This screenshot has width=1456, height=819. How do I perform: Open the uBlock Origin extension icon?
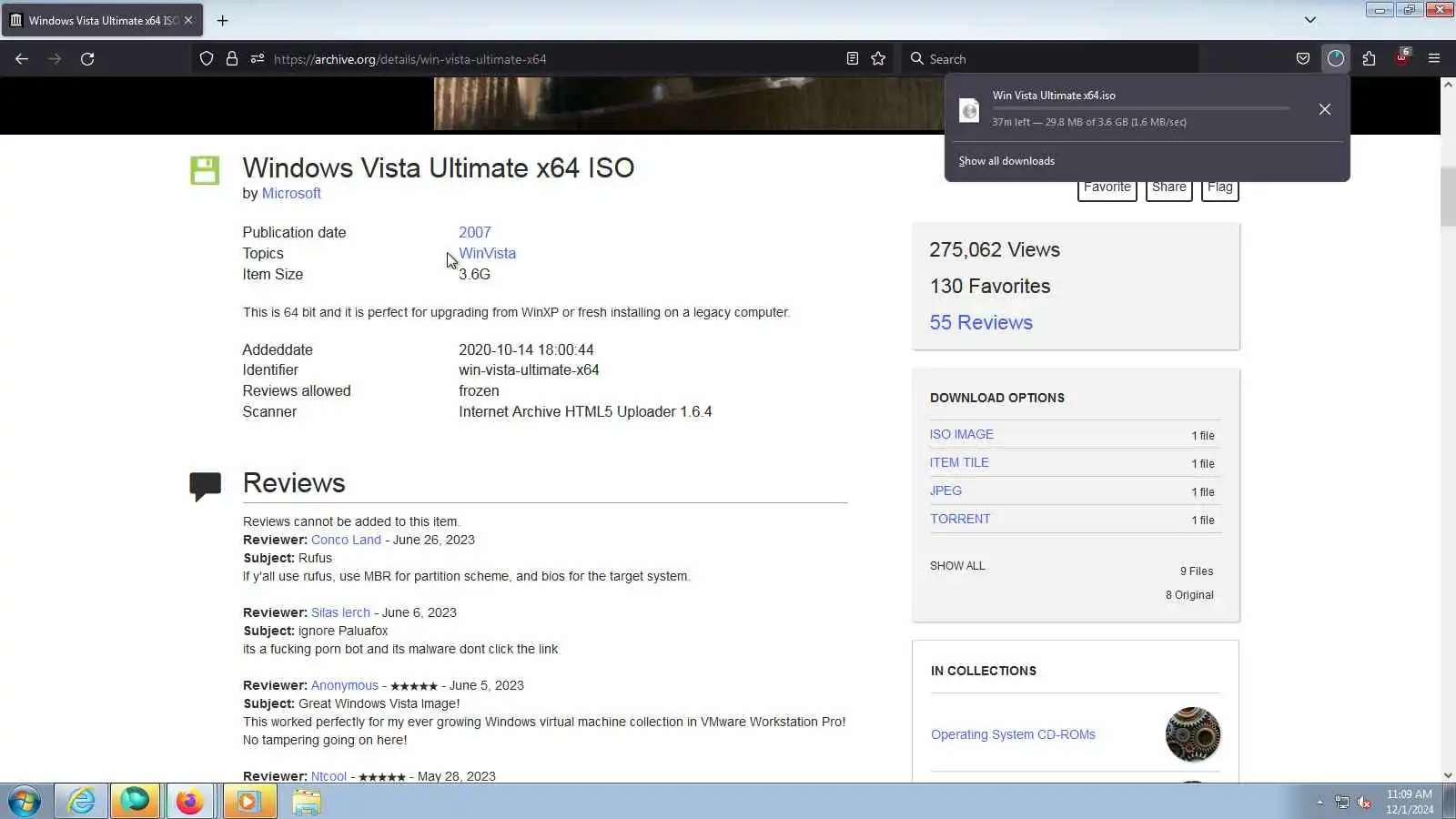(1401, 57)
